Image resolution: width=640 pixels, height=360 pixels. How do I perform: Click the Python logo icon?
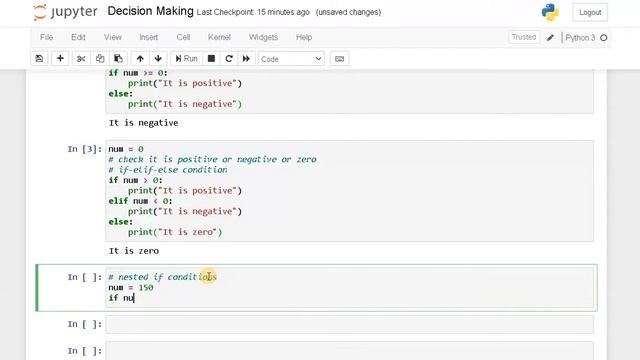coord(550,12)
